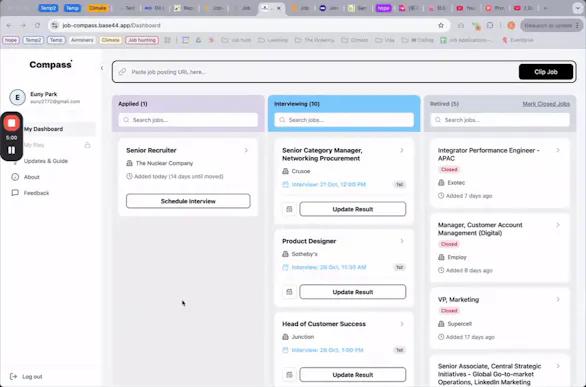Click Schedule Interview for Senior Recruiter

tap(188, 201)
